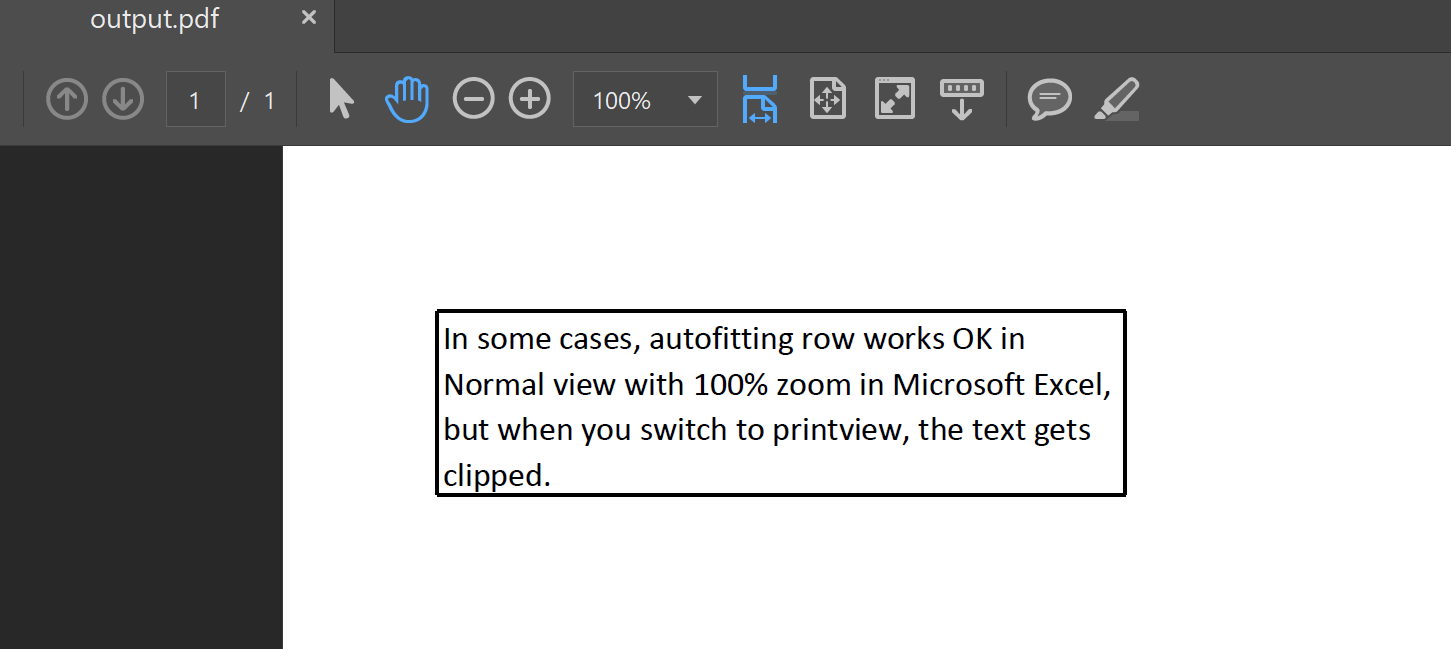Click the dark area beside the page
1451x649 pixels.
tap(140, 400)
